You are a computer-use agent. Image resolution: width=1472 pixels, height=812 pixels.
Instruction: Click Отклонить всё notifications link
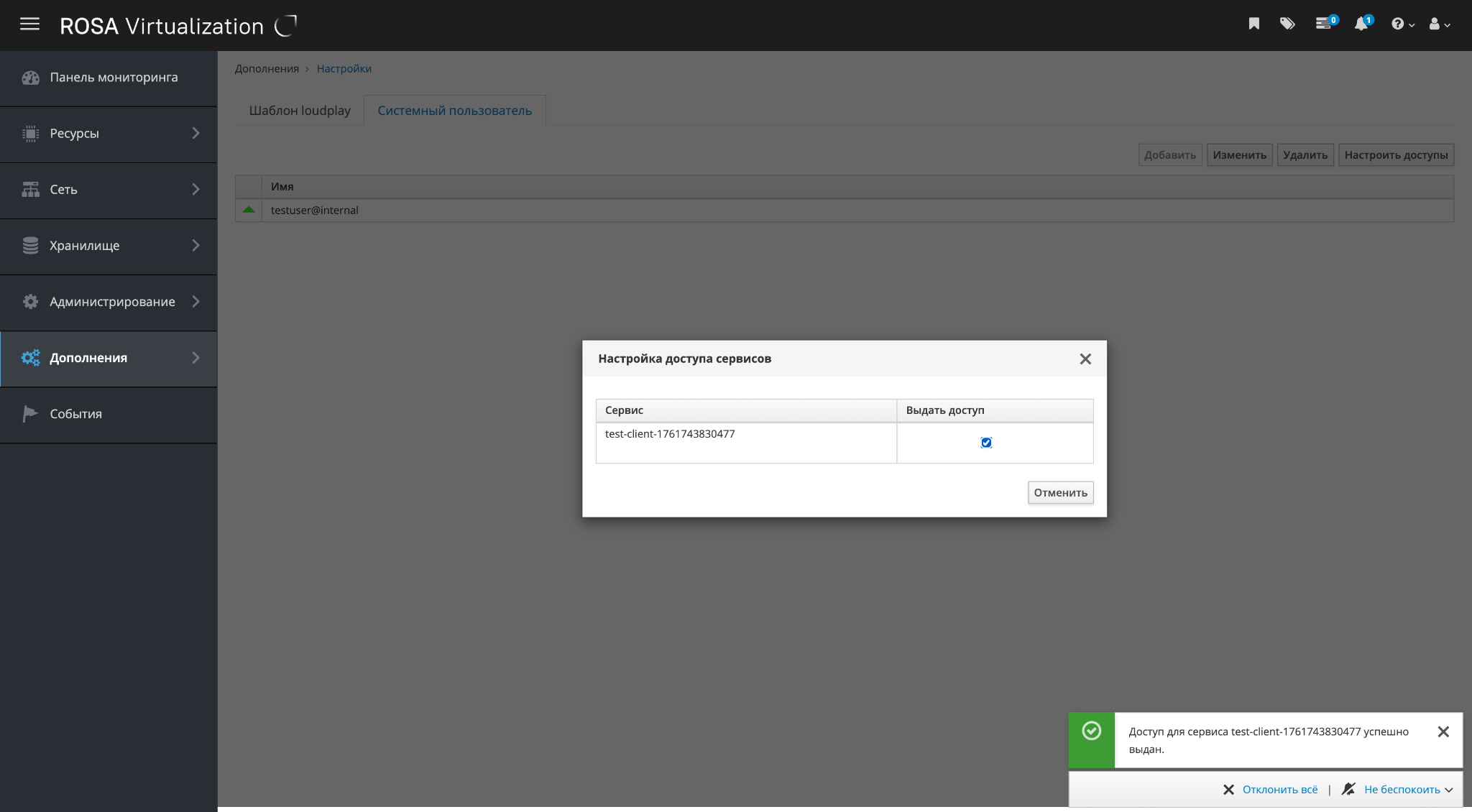coord(1279,790)
